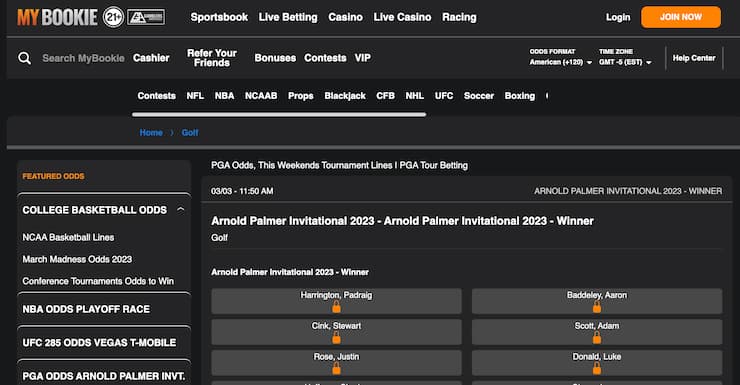Screen dimensions: 740x385
Task: Select the Scott, Adam bet box
Action: 597,332
